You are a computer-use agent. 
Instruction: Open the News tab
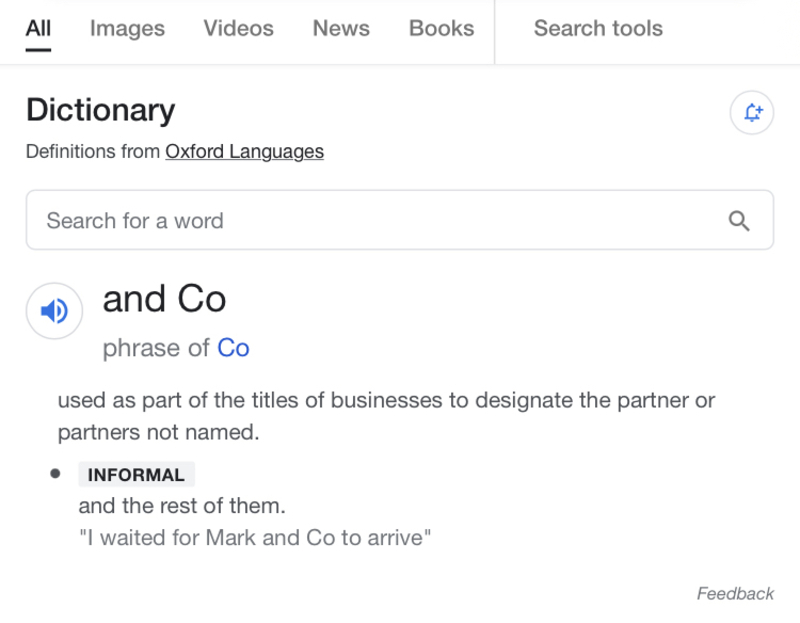pyautogui.click(x=340, y=29)
